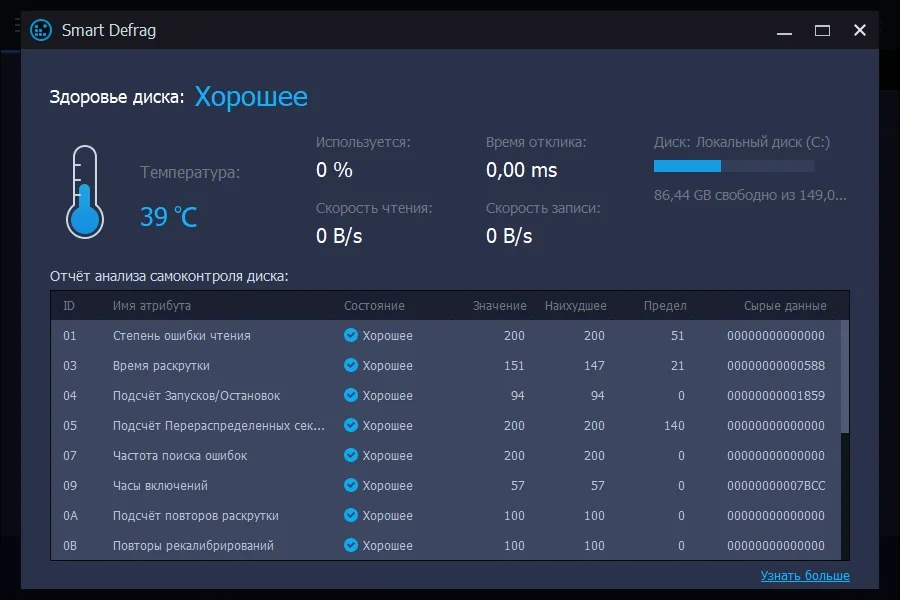This screenshot has height=600, width=900.
Task: Click the Smart Defrag window title text
Action: click(108, 30)
